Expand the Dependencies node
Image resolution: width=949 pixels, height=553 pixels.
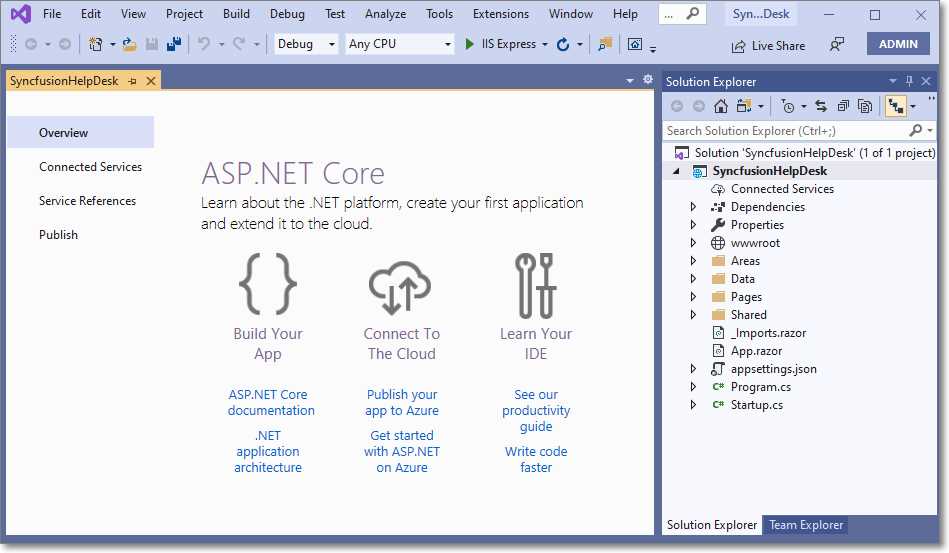[694, 207]
